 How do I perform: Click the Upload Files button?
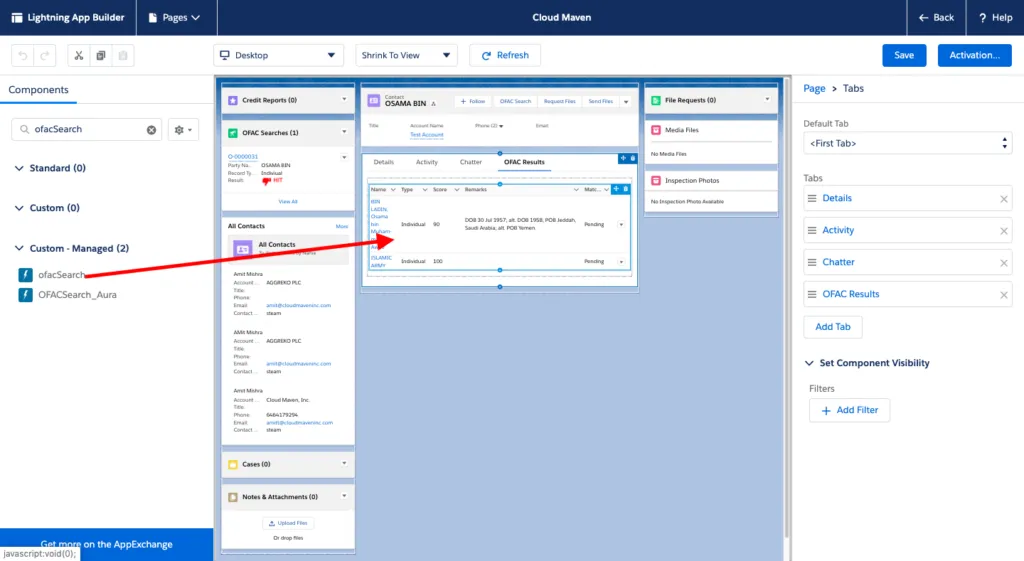(x=288, y=523)
